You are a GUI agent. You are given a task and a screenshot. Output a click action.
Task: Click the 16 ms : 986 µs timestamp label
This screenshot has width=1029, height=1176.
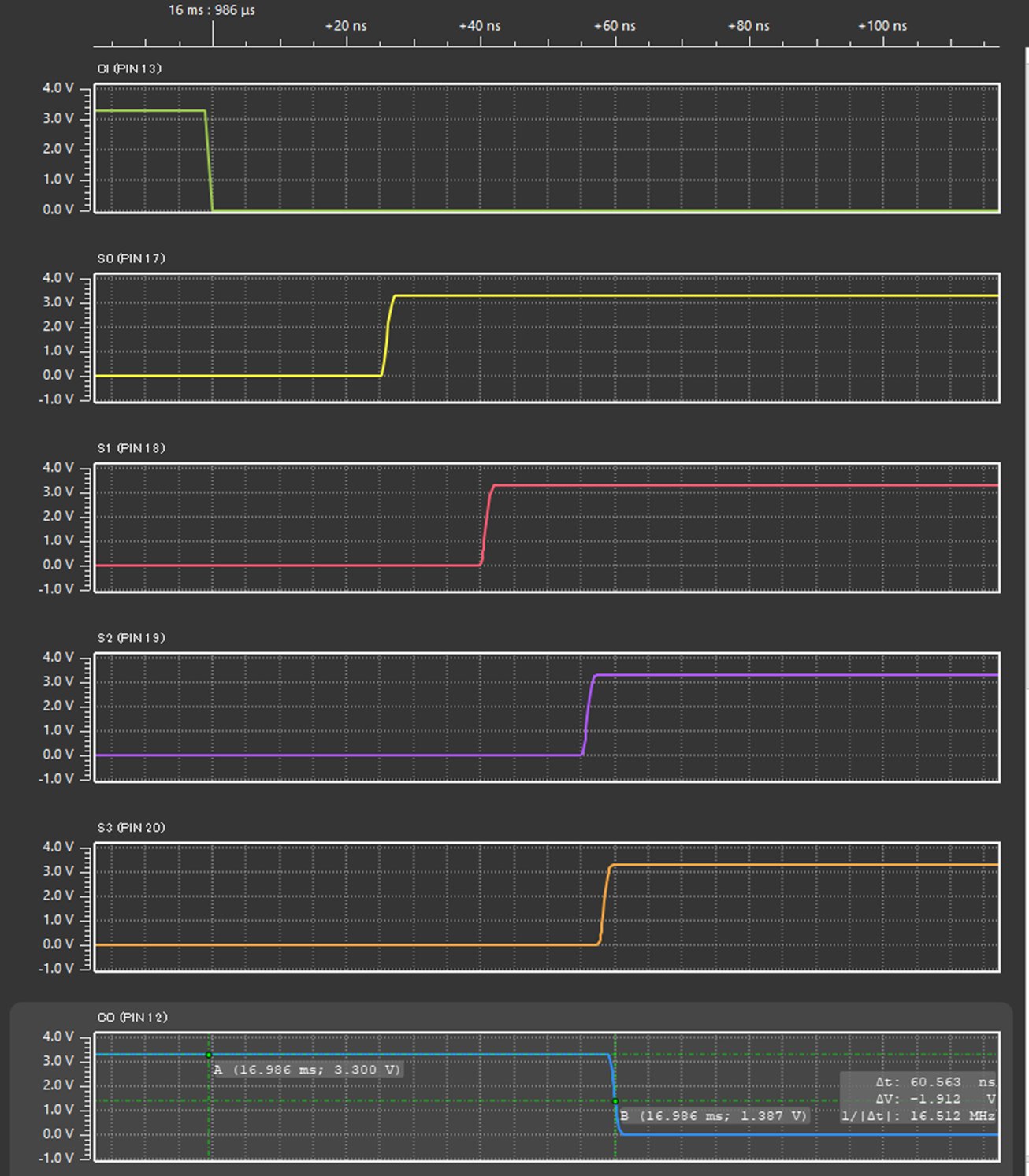tap(213, 11)
